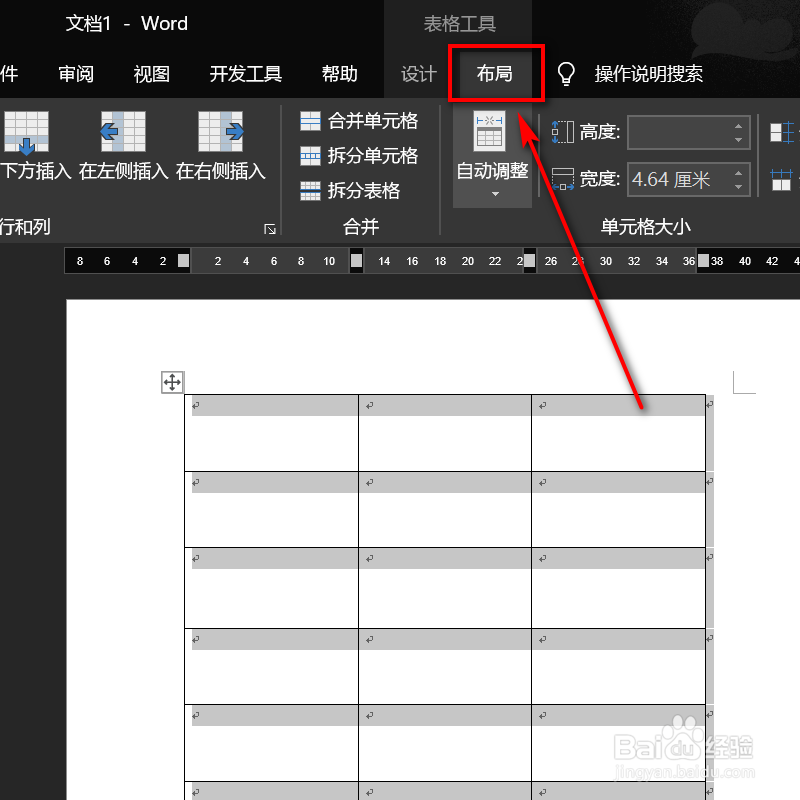Viewport: 800px width, 800px height.
Task: Click the first cell of table row one
Action: [271, 433]
